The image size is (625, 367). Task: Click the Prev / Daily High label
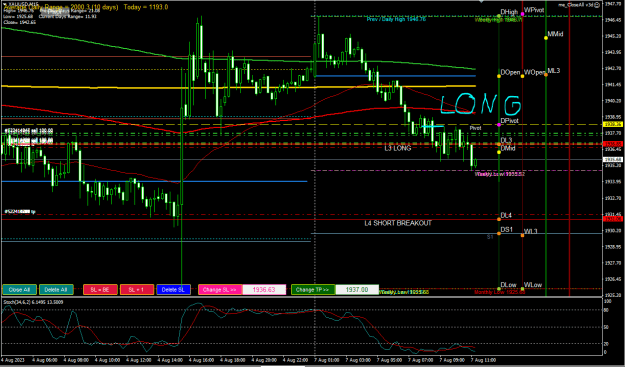tap(396, 19)
